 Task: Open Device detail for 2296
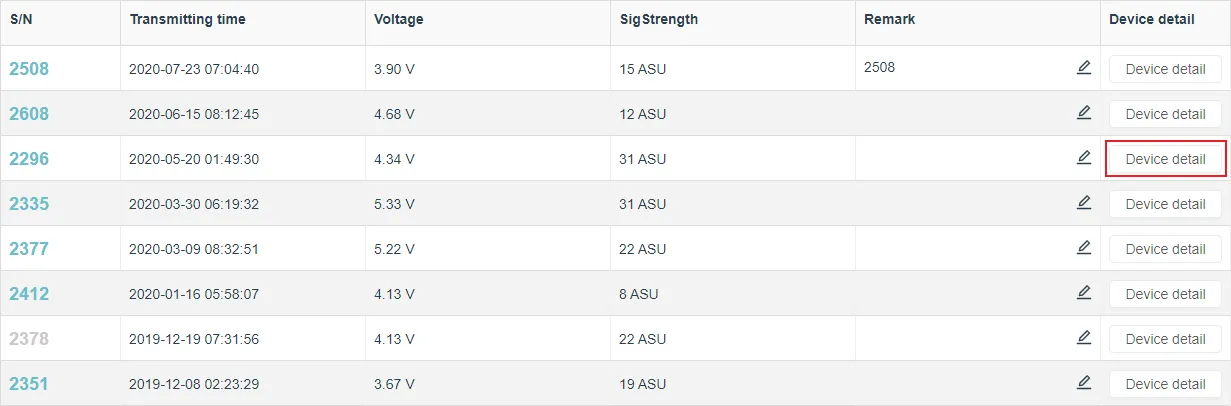click(x=1165, y=159)
